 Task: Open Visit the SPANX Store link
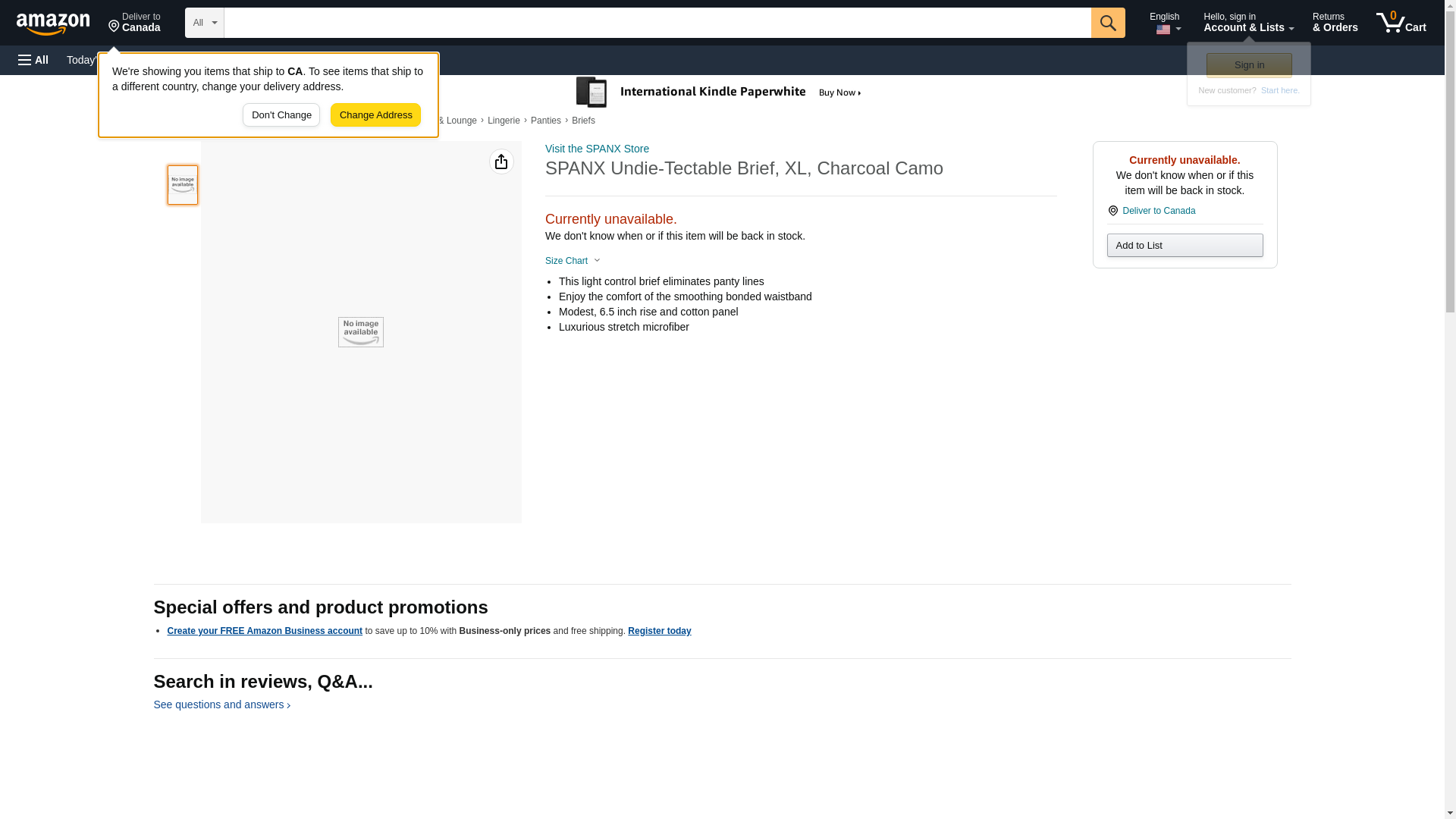tap(597, 149)
